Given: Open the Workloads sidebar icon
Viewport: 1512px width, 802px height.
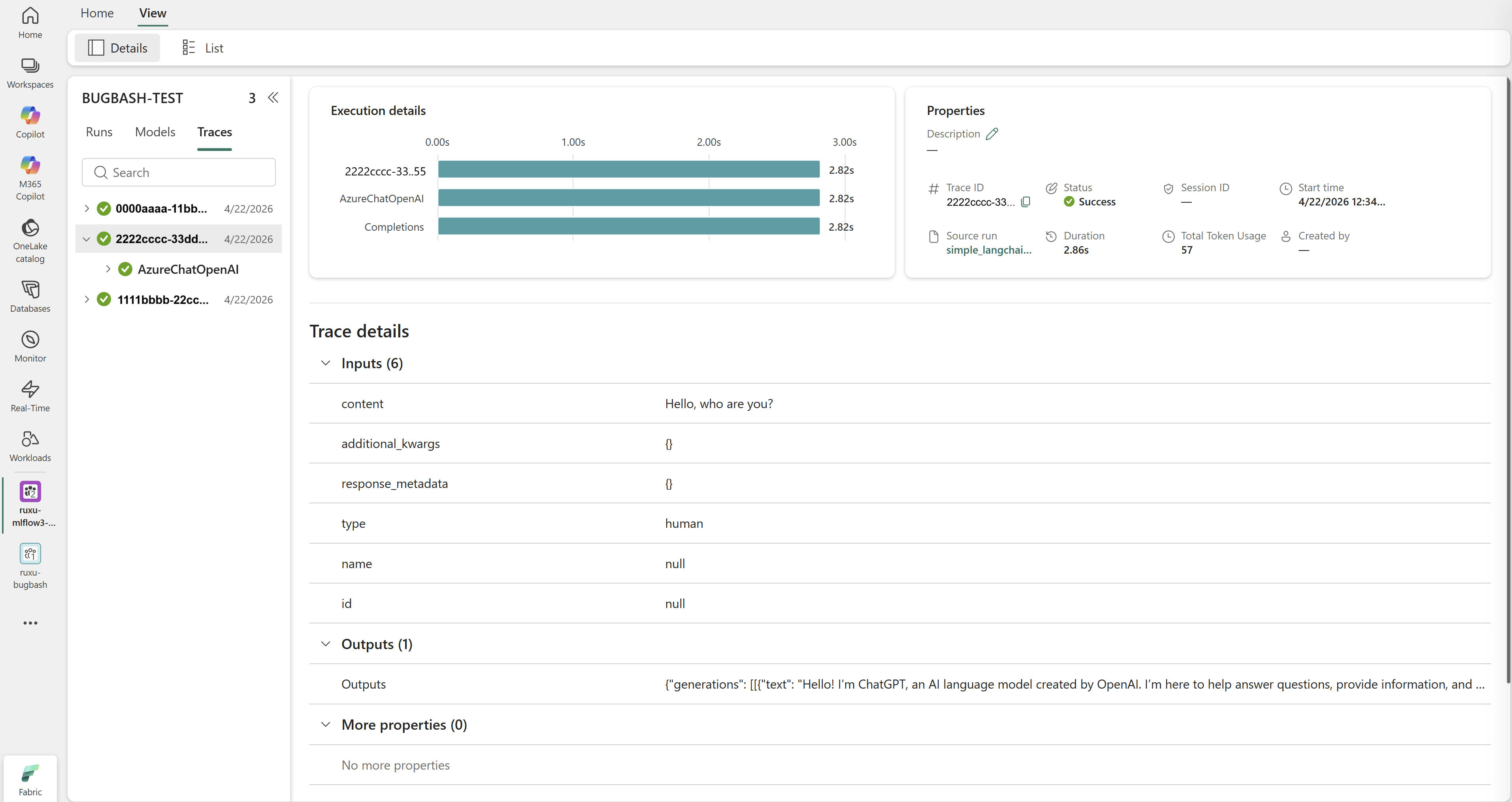Looking at the screenshot, I should click(x=30, y=446).
